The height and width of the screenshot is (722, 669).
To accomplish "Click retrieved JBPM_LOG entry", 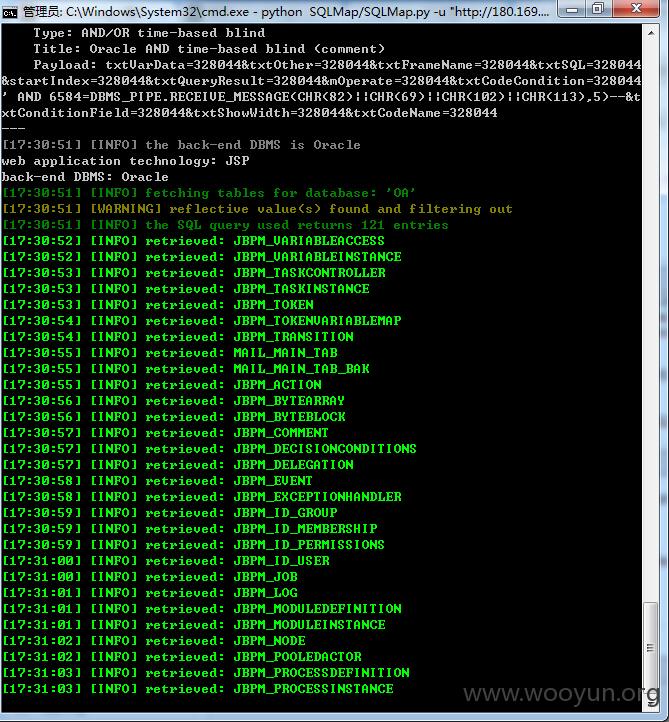I will point(150,593).
